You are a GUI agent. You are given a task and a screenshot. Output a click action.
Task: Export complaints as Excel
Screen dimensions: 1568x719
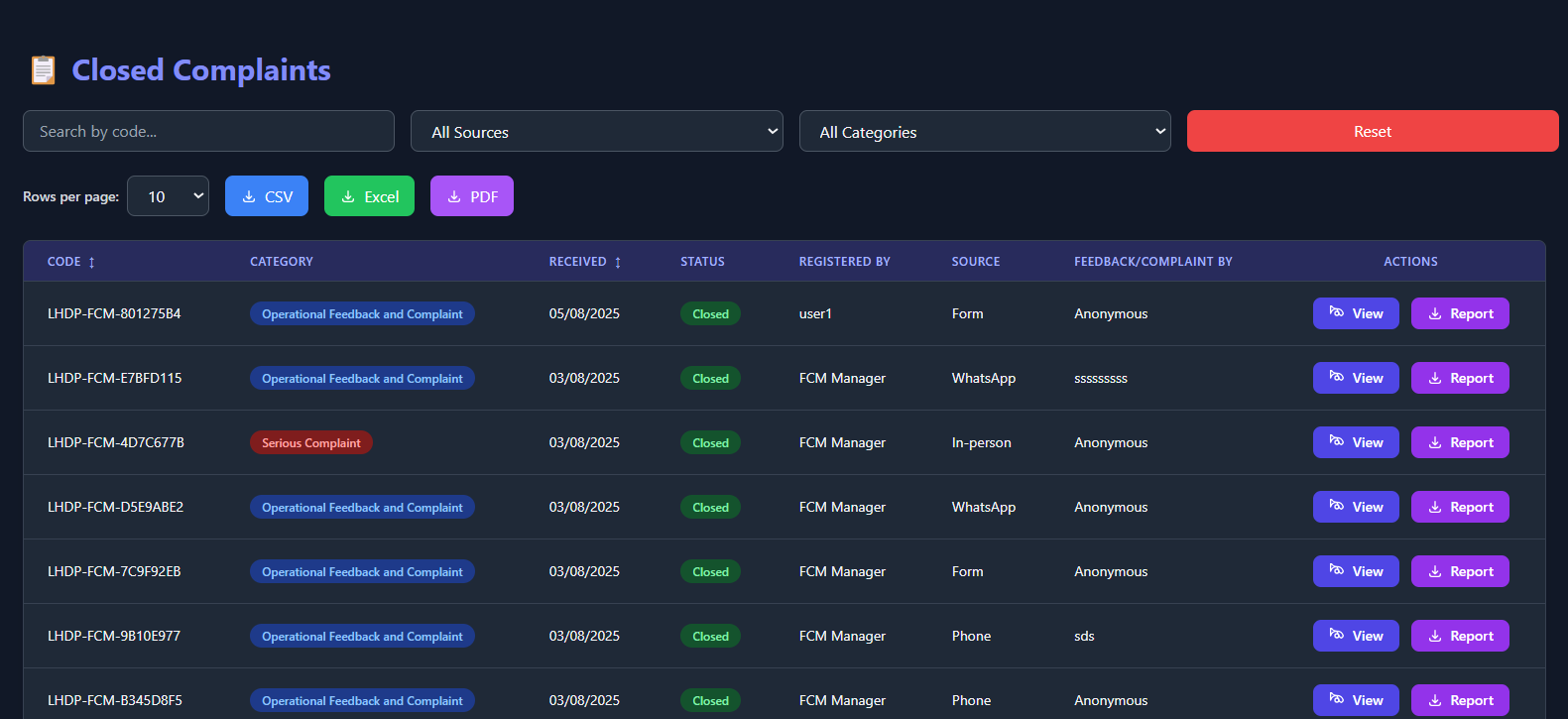point(369,196)
